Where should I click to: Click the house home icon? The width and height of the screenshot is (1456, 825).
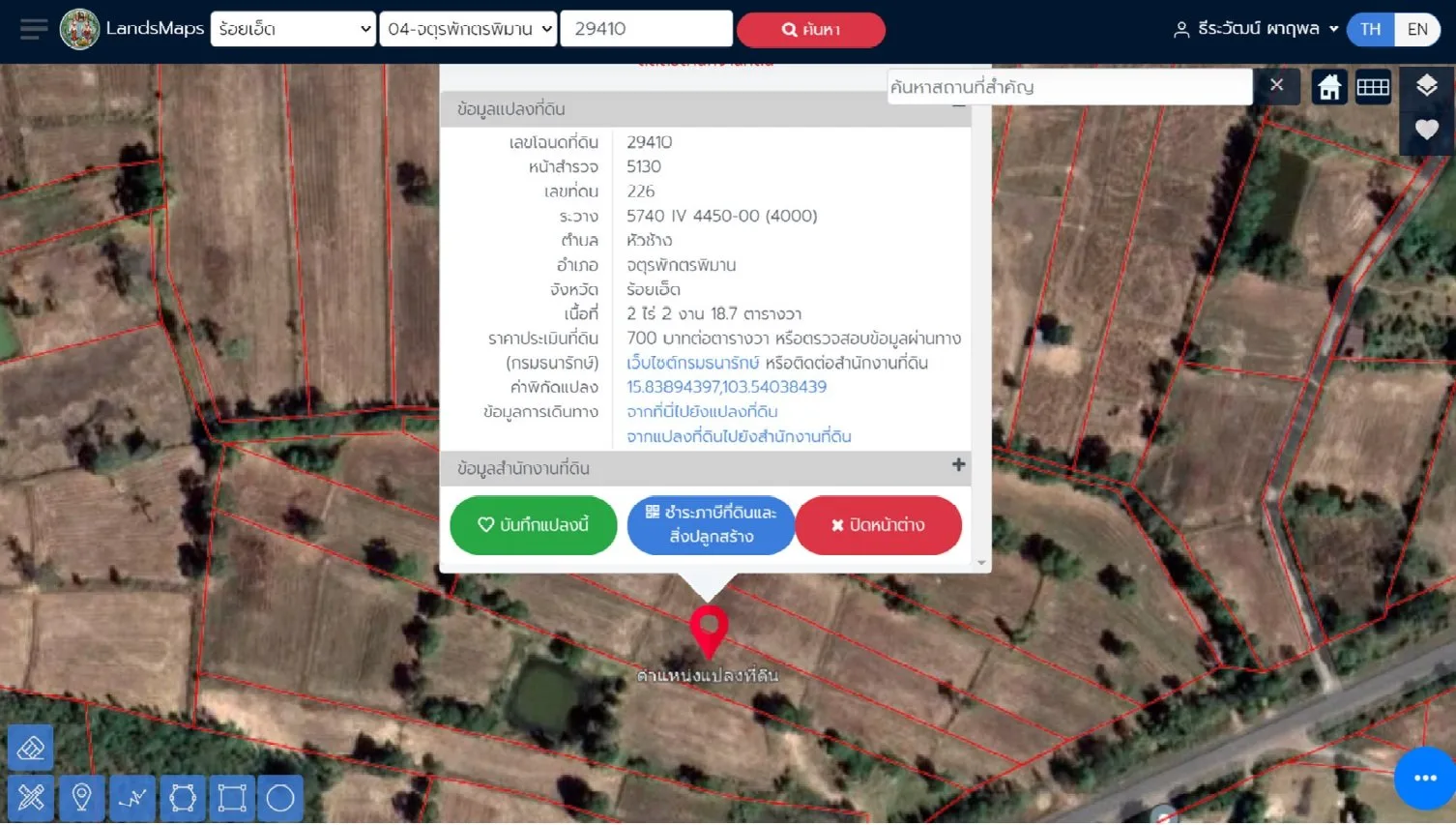[1329, 87]
